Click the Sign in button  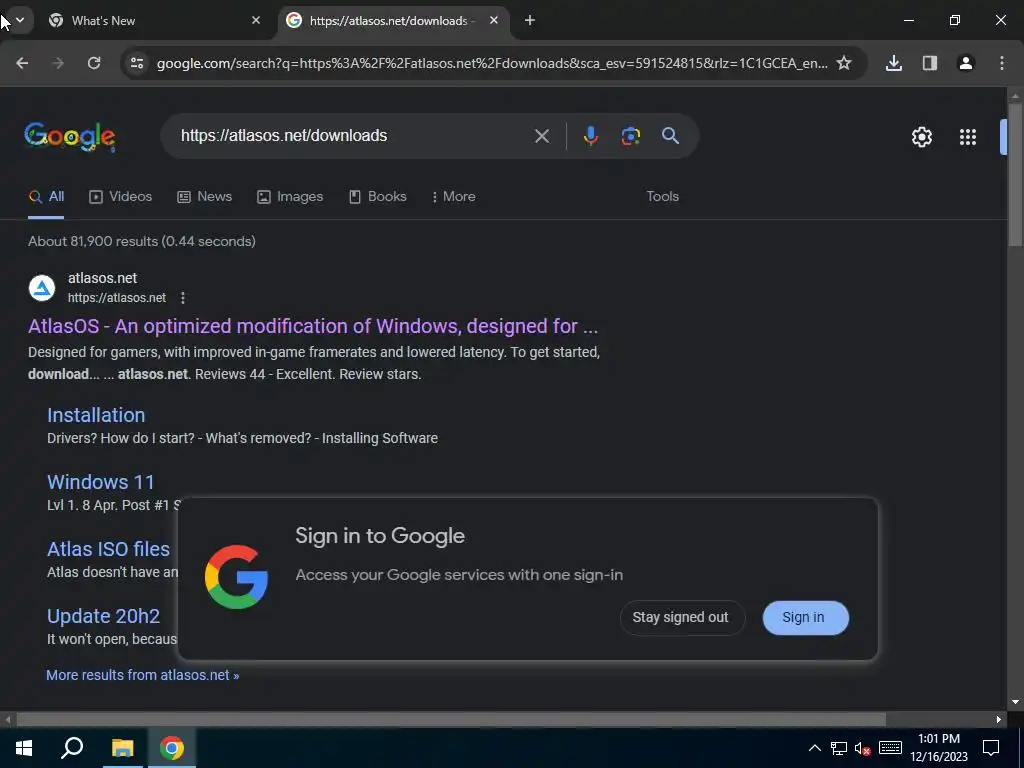805,617
